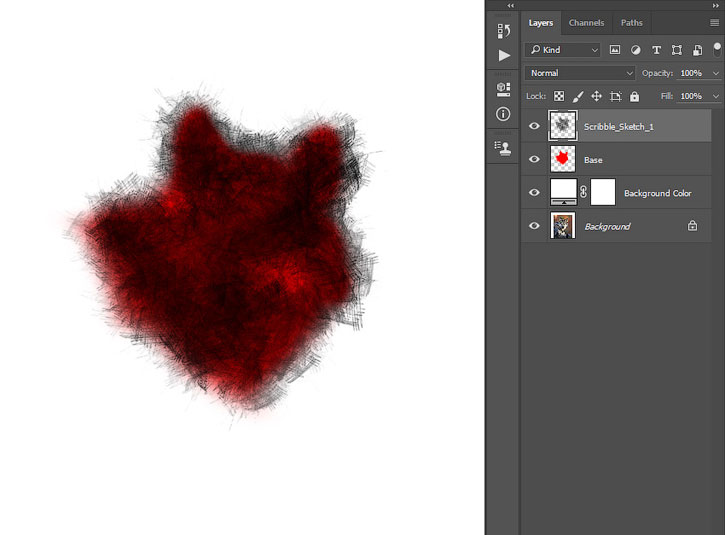Click the Fill label
Image resolution: width=725 pixels, height=535 pixels.
(x=667, y=96)
